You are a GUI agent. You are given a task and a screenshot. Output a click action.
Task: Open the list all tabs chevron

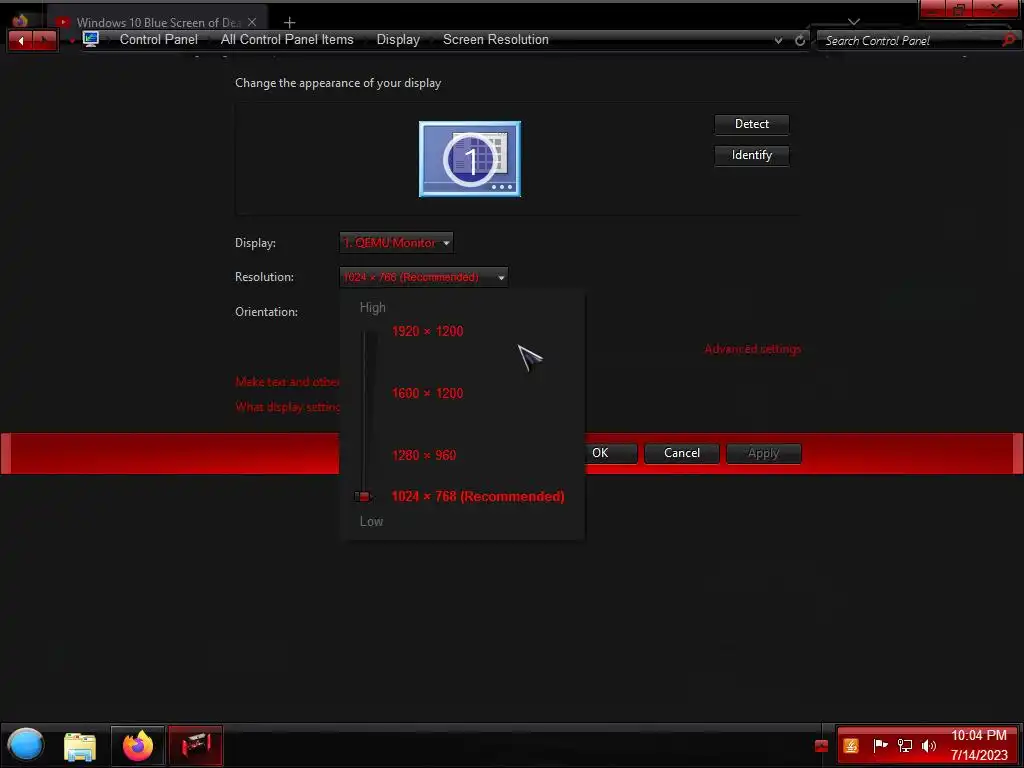point(854,22)
